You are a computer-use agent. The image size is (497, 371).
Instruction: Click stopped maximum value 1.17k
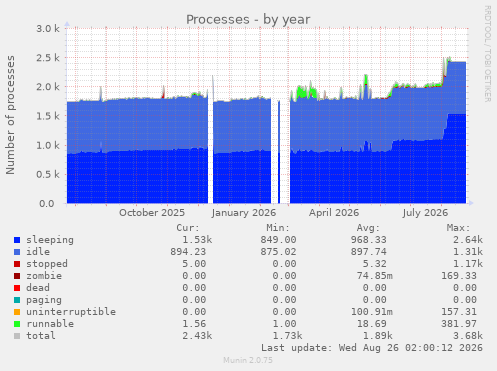468,264
